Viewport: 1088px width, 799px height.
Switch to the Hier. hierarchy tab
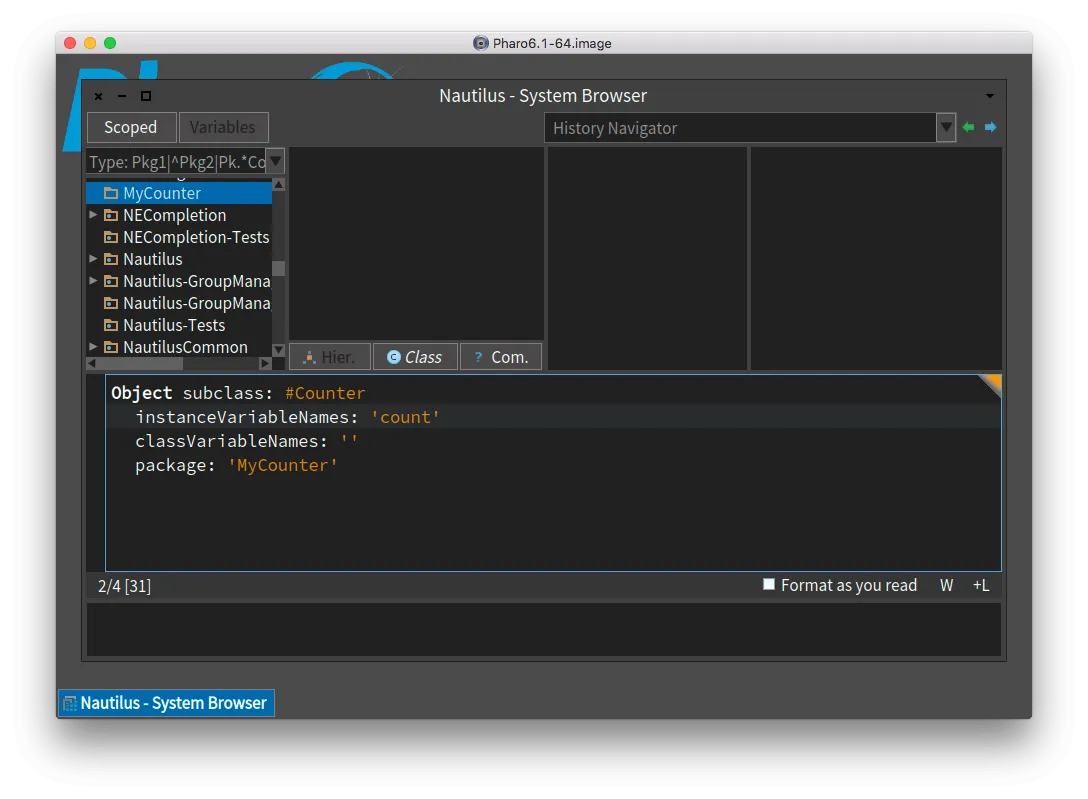[x=330, y=356]
